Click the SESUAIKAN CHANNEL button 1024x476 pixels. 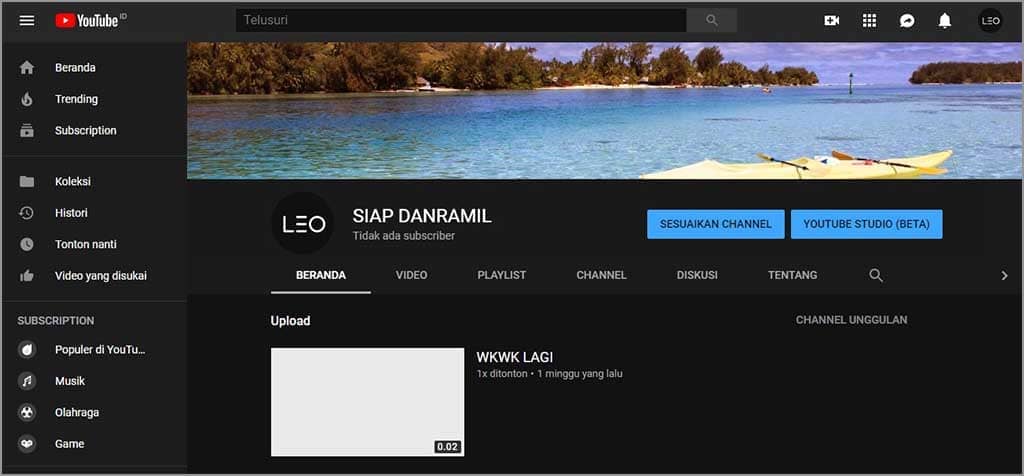(x=716, y=224)
